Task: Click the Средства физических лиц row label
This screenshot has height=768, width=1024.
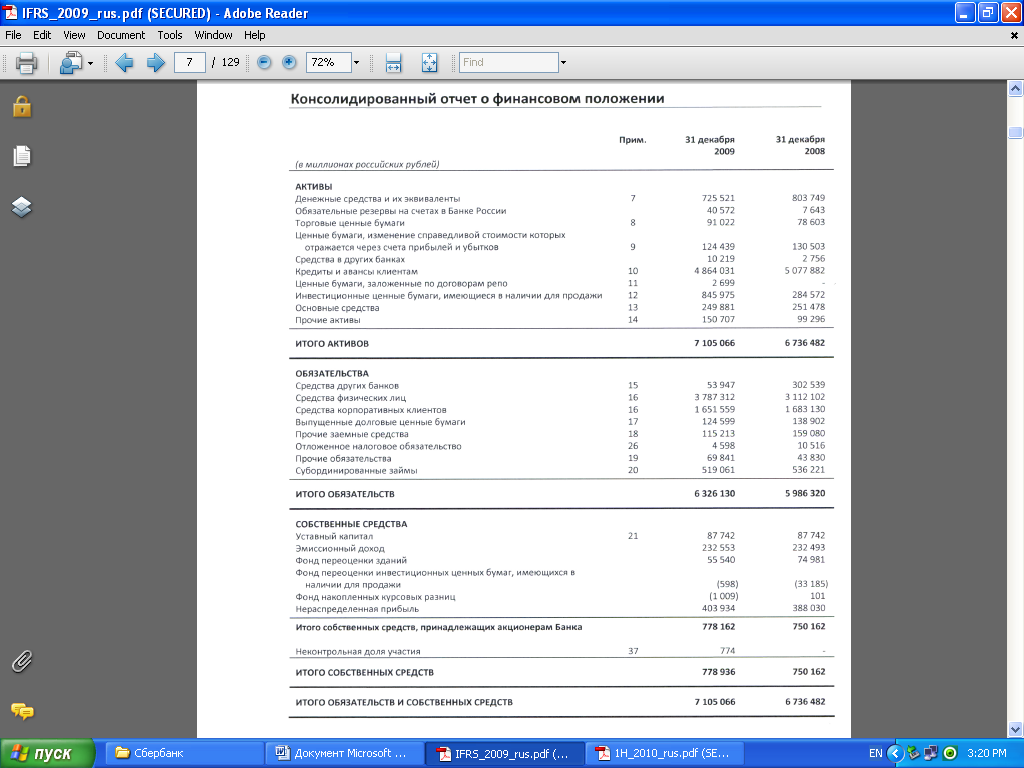Action: tap(351, 398)
